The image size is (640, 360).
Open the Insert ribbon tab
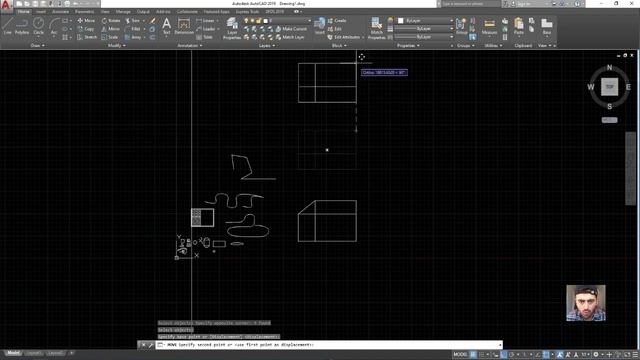(41, 12)
